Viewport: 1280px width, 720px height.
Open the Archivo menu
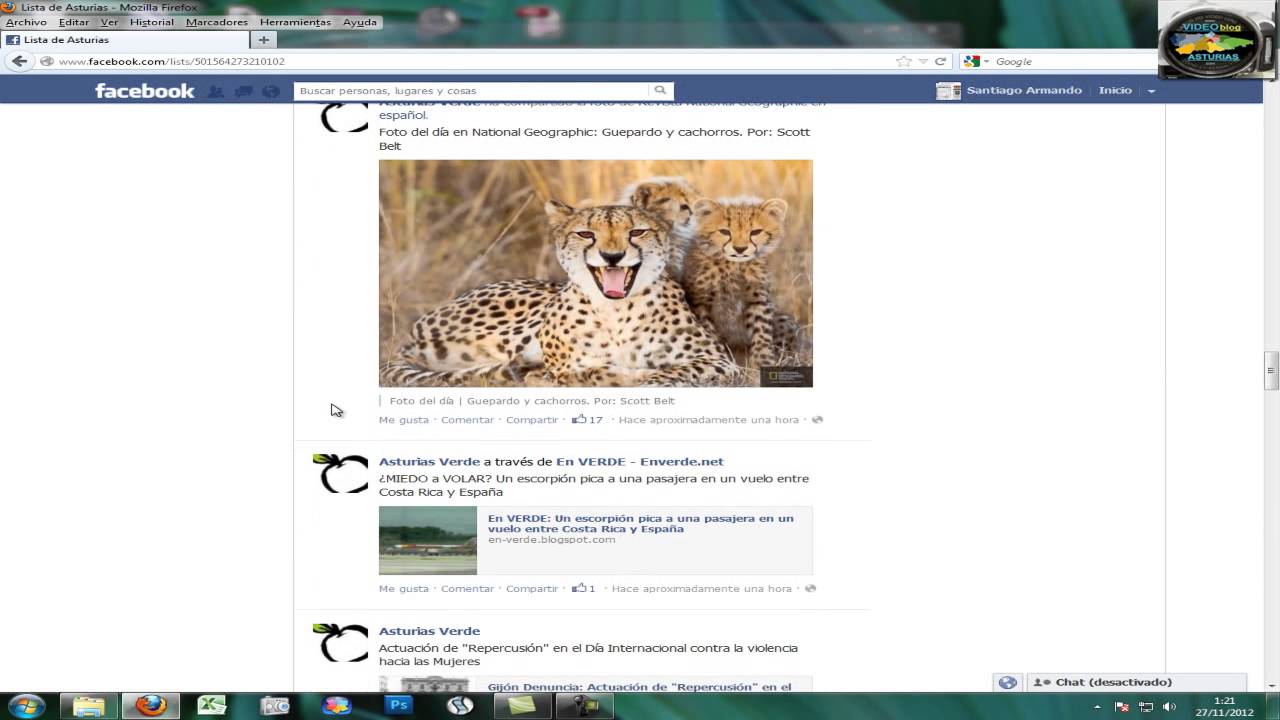(x=26, y=22)
